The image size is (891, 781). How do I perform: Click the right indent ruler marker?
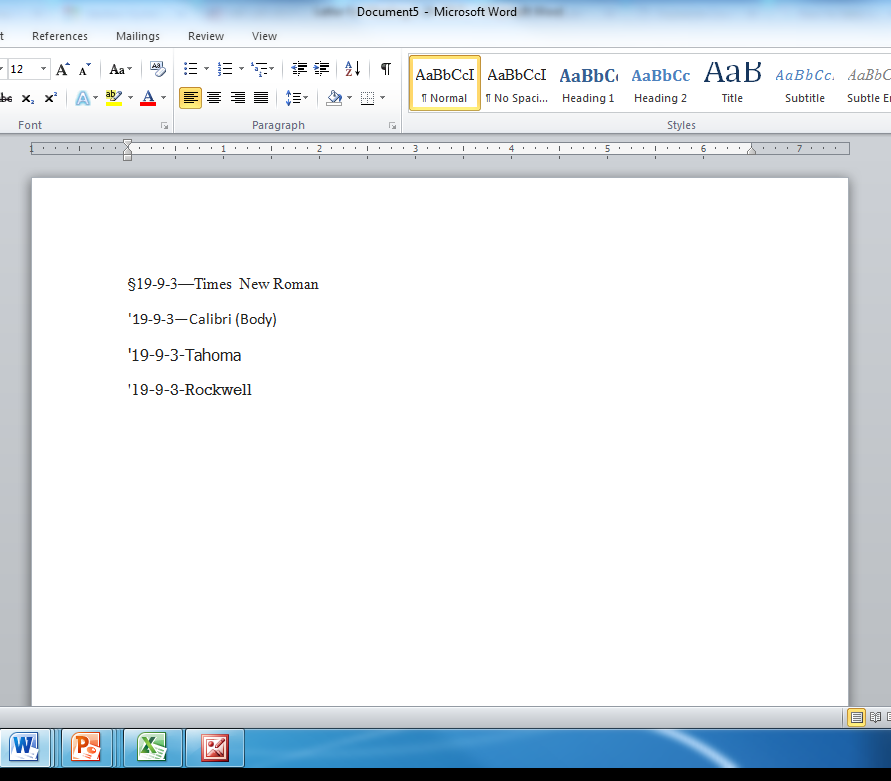pyautogui.click(x=751, y=149)
